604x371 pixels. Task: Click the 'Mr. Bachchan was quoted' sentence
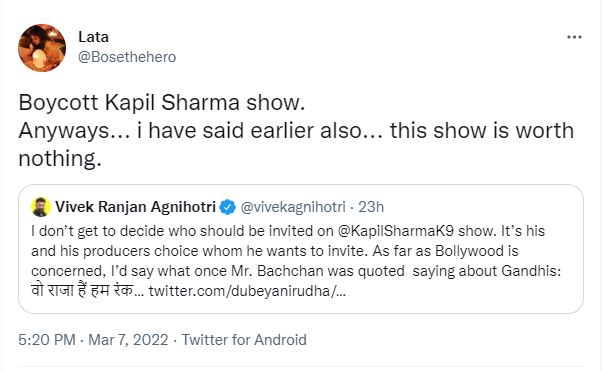(x=318, y=271)
